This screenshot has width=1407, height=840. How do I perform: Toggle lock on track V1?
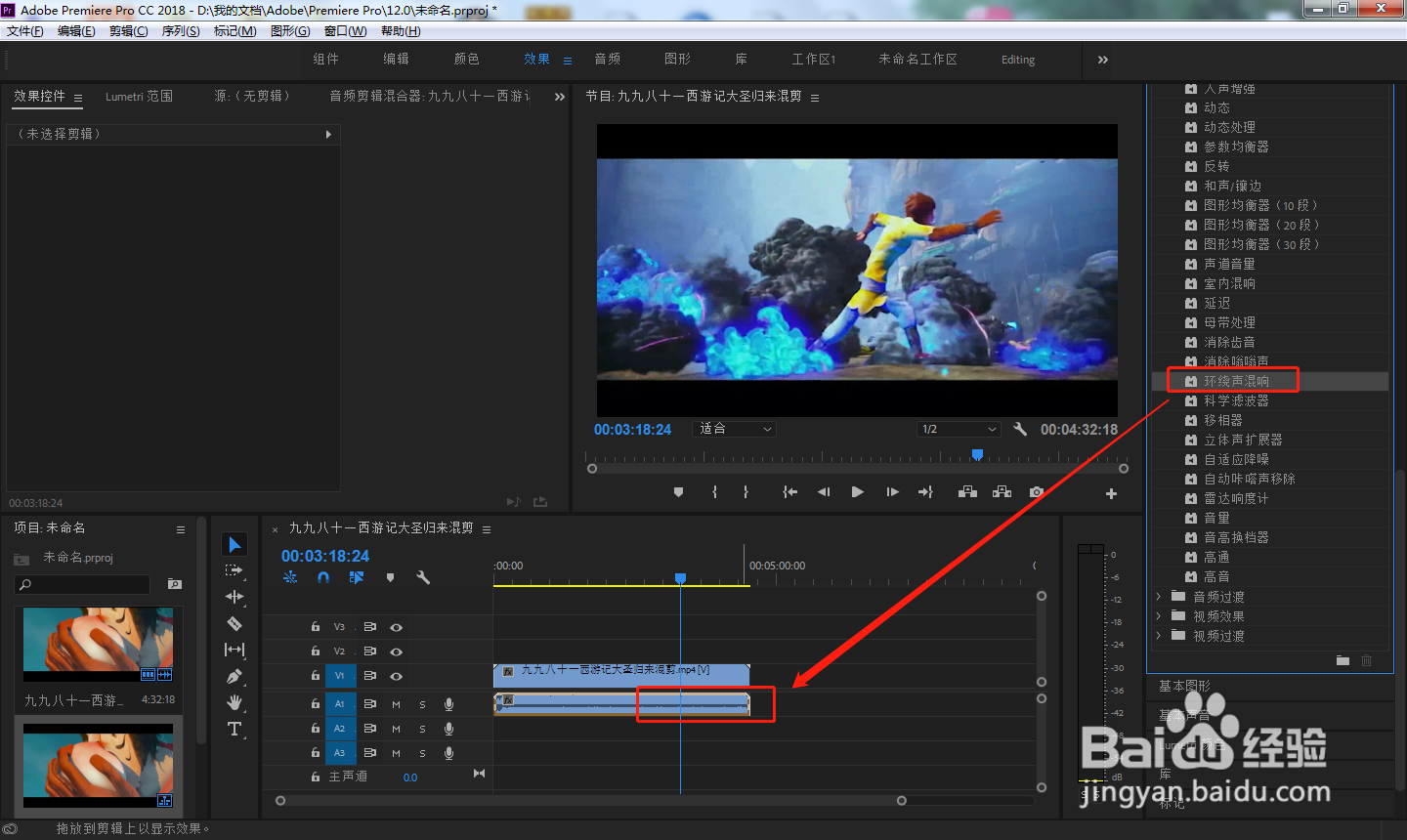[315, 676]
